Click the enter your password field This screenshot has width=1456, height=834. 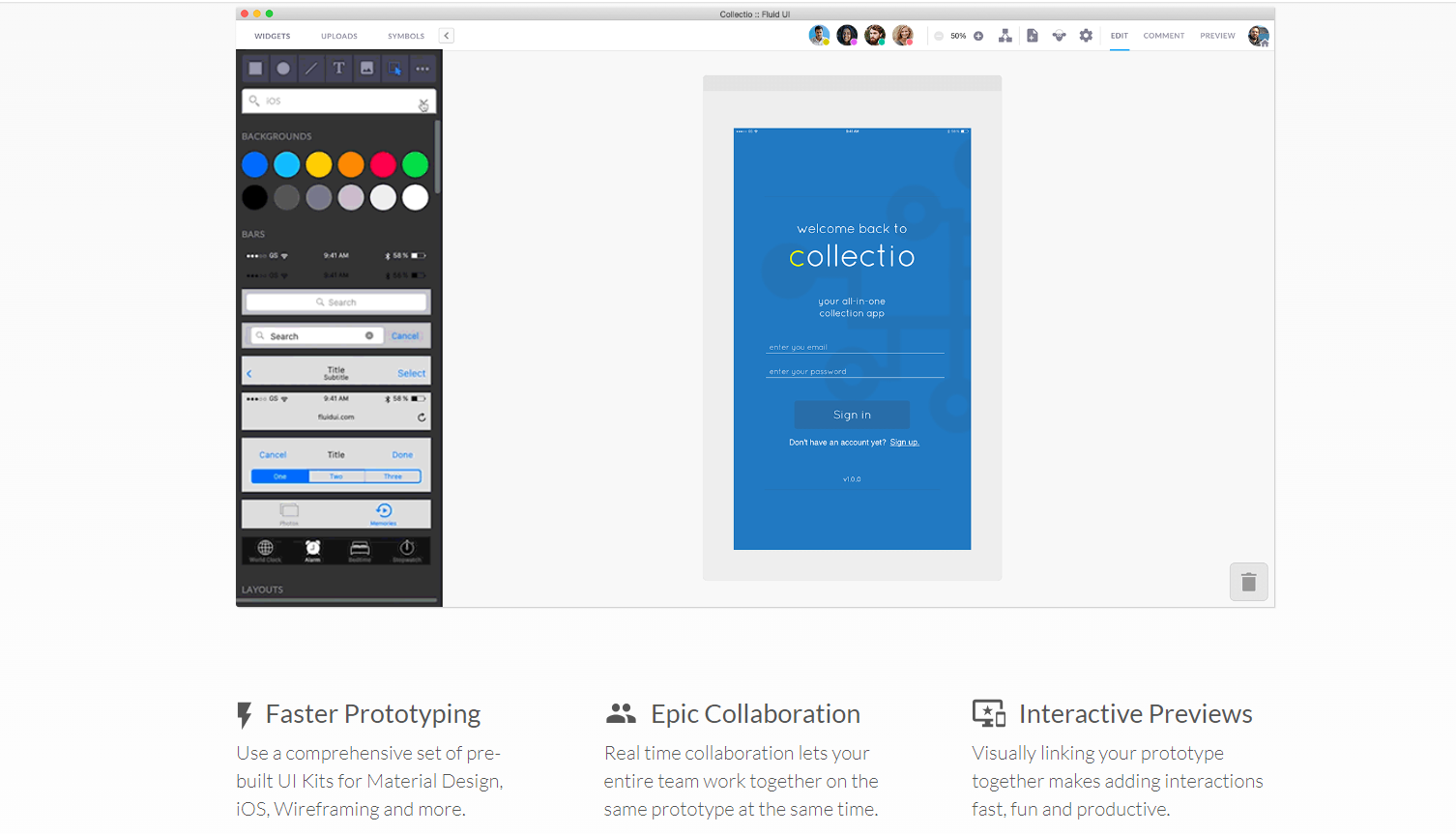[855, 371]
